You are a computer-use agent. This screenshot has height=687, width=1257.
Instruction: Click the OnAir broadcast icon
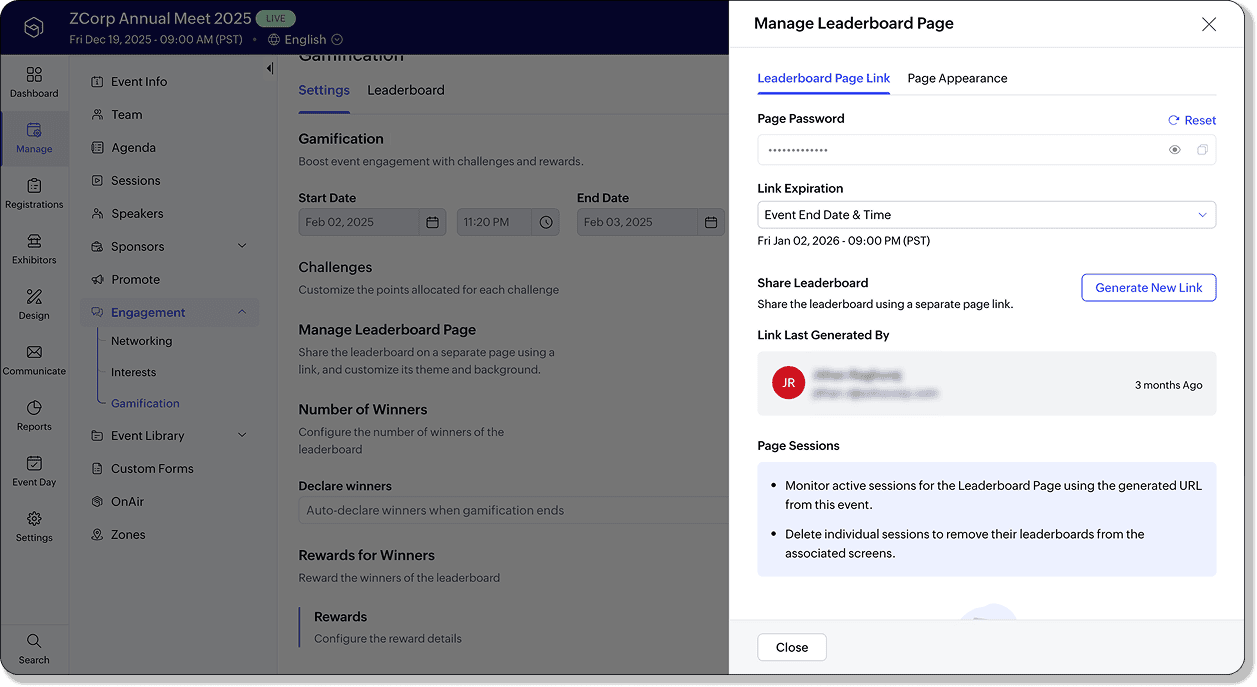pos(97,502)
